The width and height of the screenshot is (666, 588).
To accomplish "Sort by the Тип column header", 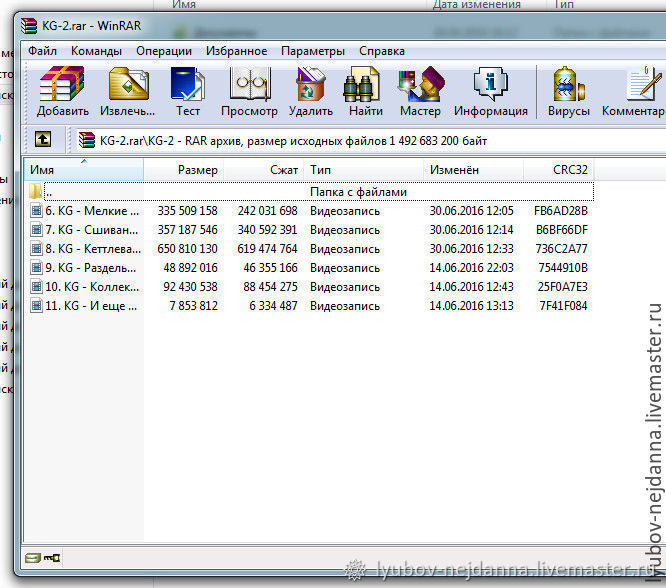I will point(364,170).
